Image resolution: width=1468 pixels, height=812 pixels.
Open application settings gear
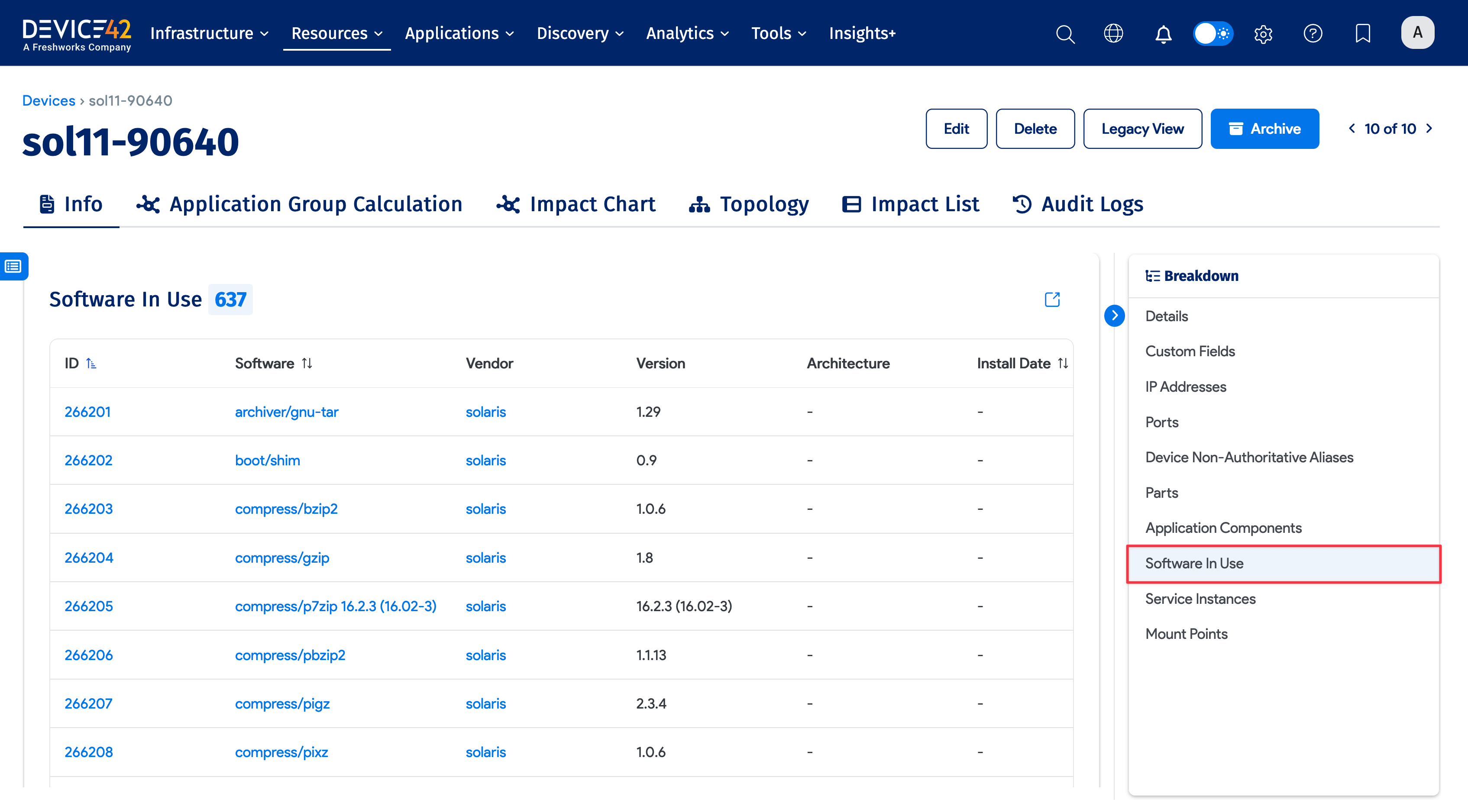point(1263,33)
